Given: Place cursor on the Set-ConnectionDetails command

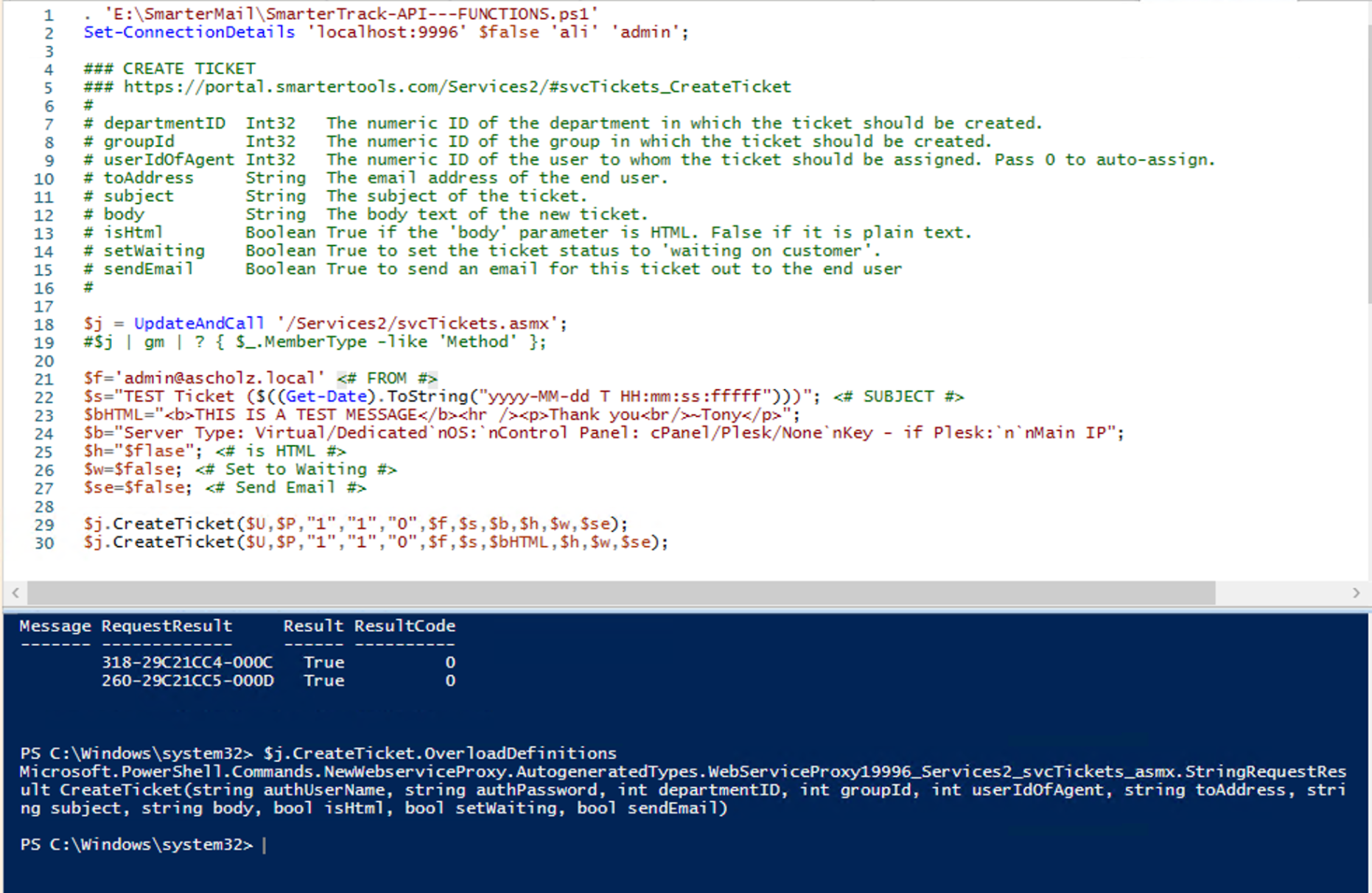Looking at the screenshot, I should 189,32.
